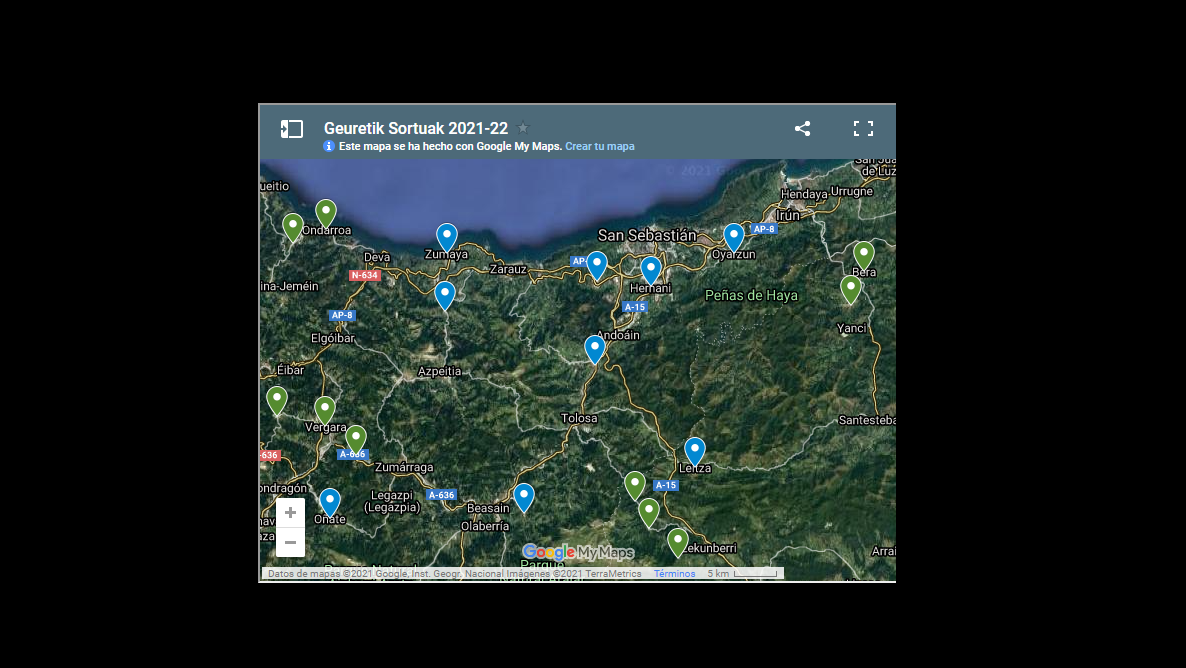Open the map in fullscreen view
Viewport: 1186px width, 668px height.
[863, 129]
